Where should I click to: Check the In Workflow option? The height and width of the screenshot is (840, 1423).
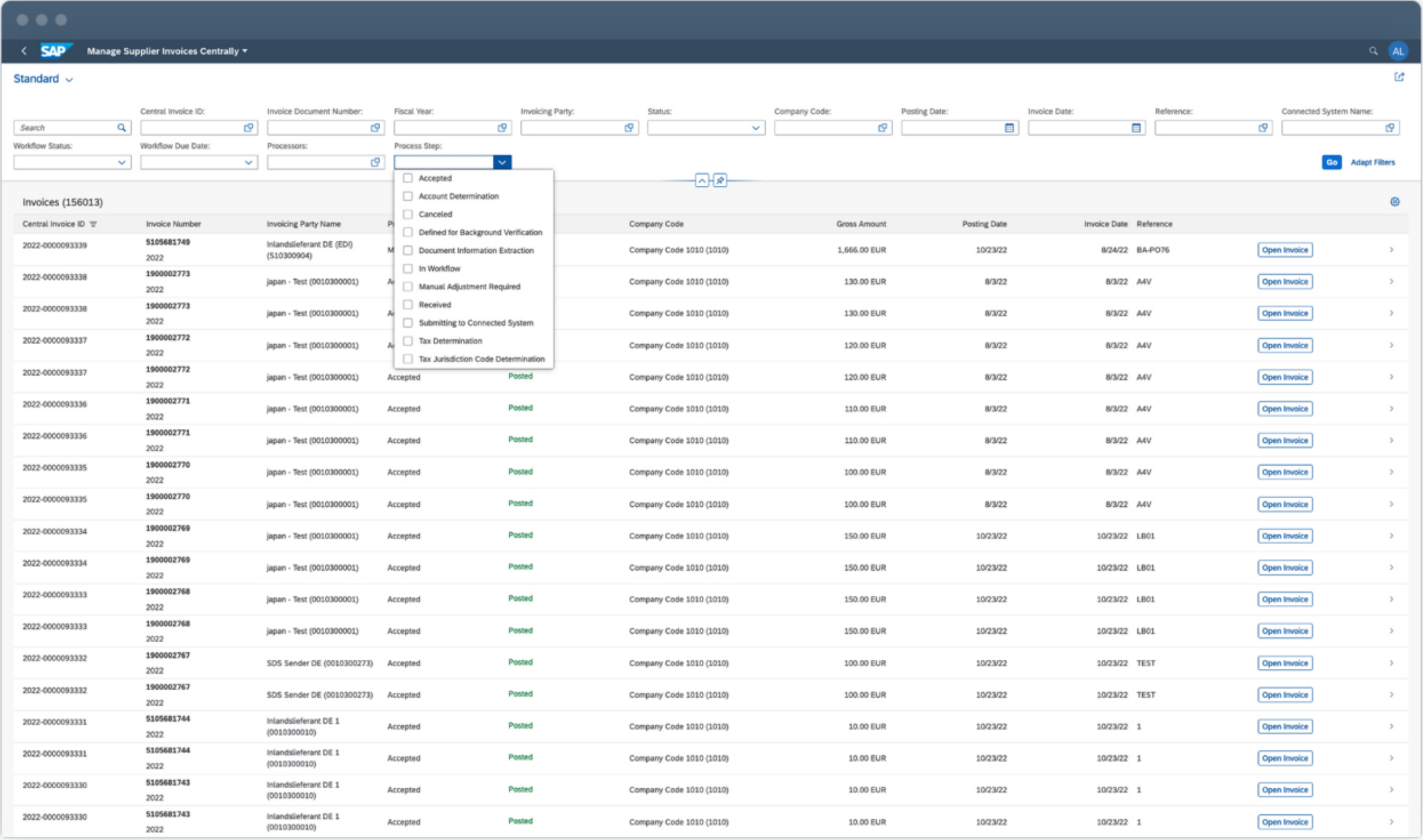click(408, 269)
